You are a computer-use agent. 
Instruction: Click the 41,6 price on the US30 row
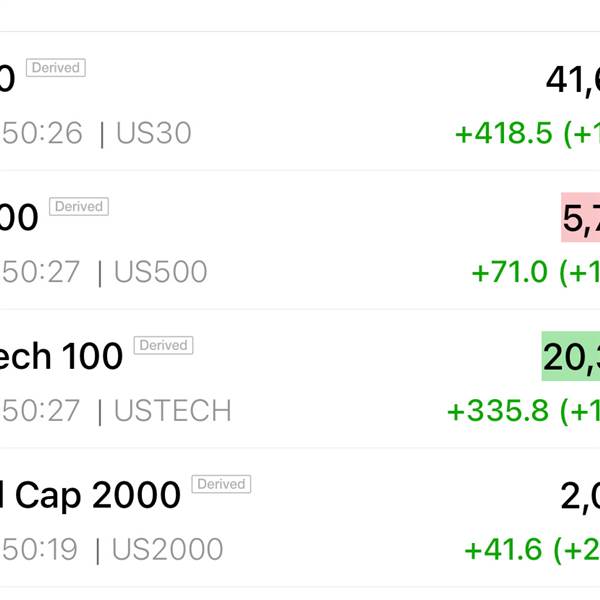pyautogui.click(x=573, y=80)
